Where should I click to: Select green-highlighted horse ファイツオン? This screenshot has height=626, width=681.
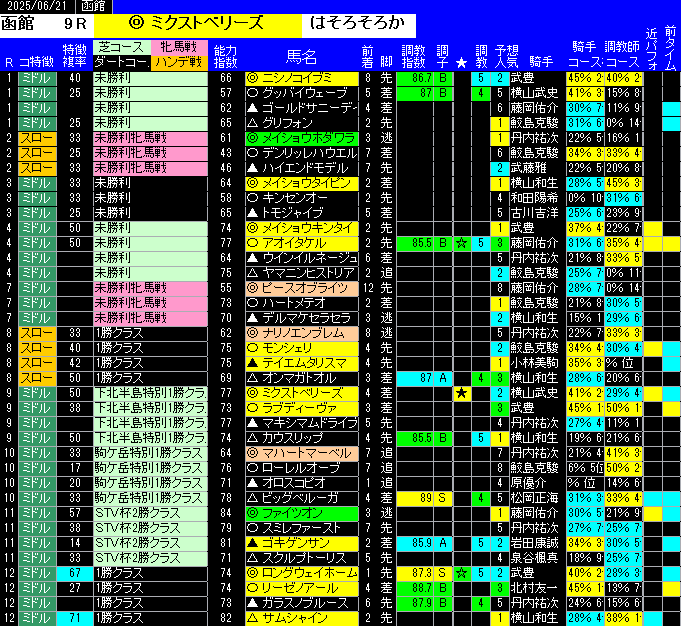pos(302,513)
